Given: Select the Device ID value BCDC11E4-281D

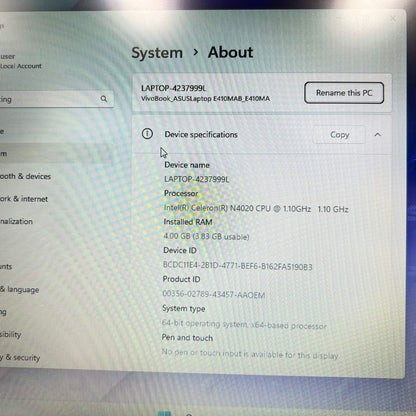Looking at the screenshot, I should [x=237, y=266].
